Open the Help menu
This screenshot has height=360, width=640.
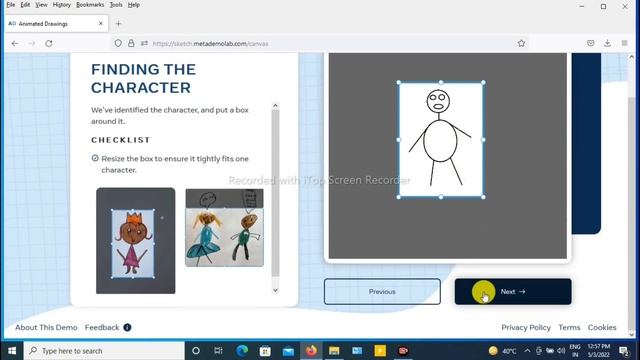click(x=133, y=5)
